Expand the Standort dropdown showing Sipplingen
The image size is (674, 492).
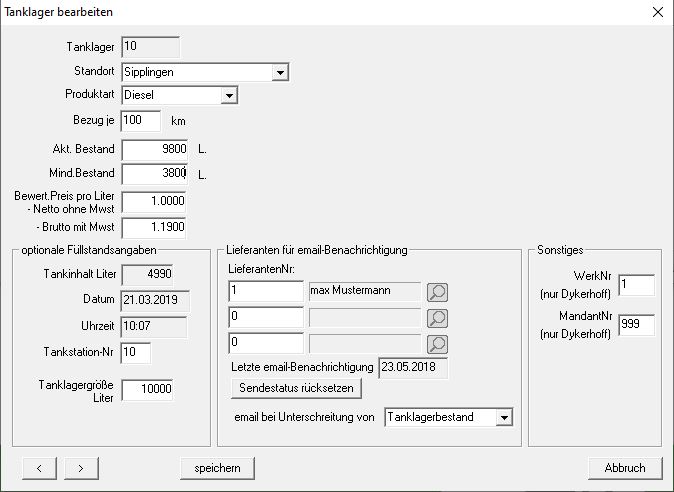coord(280,72)
